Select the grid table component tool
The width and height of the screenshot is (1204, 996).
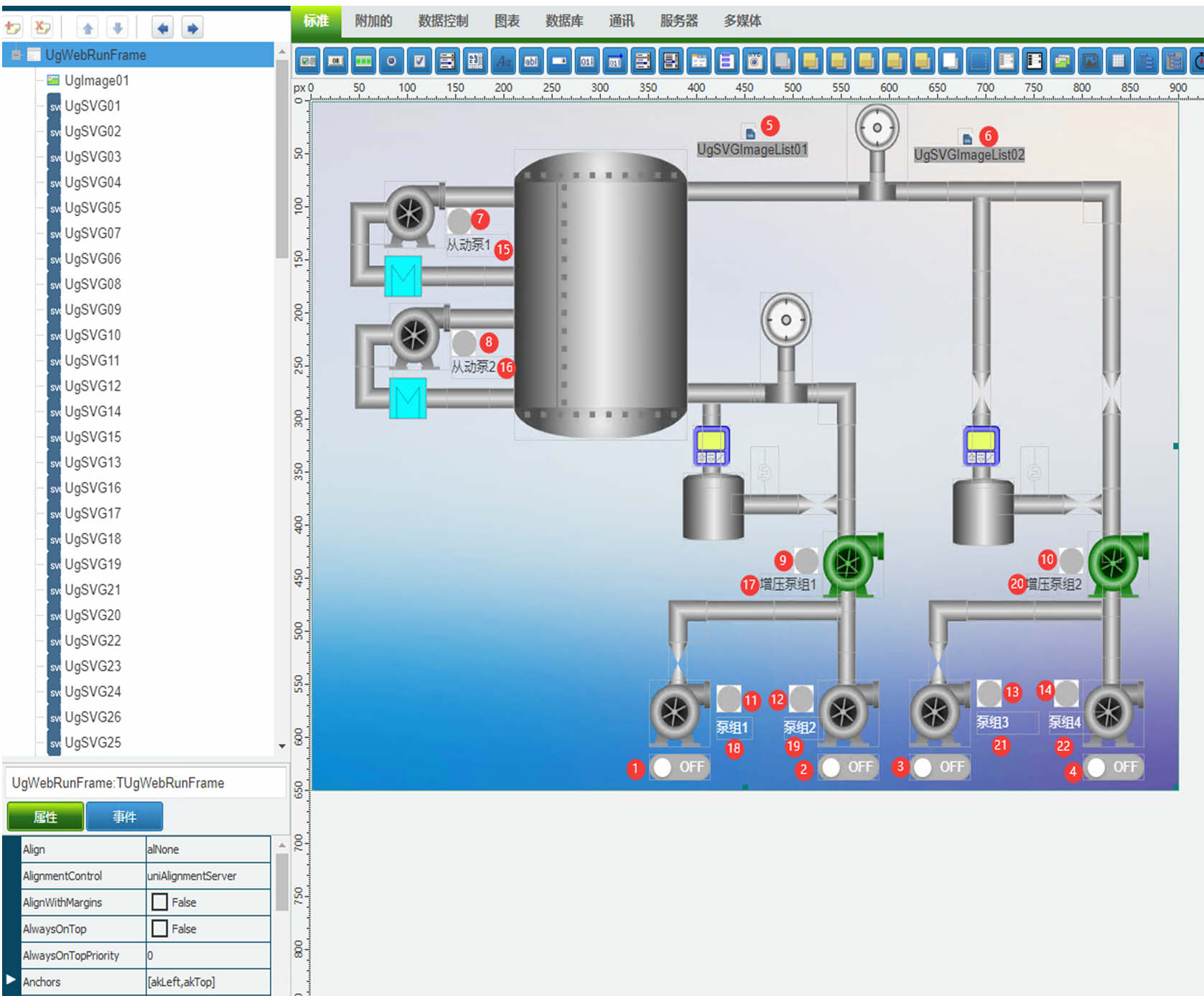coord(1118,62)
